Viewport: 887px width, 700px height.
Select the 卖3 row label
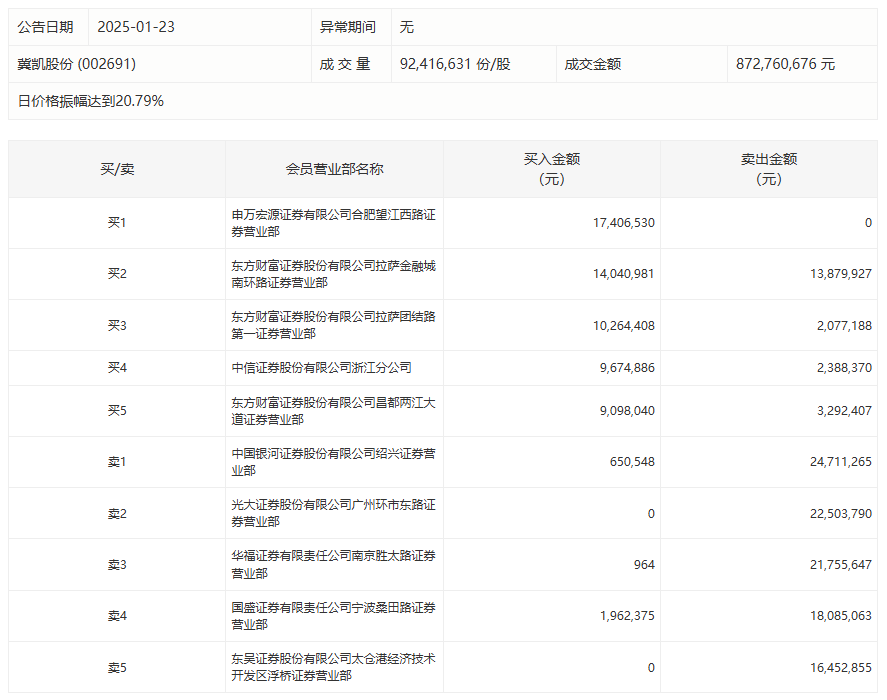tap(117, 565)
